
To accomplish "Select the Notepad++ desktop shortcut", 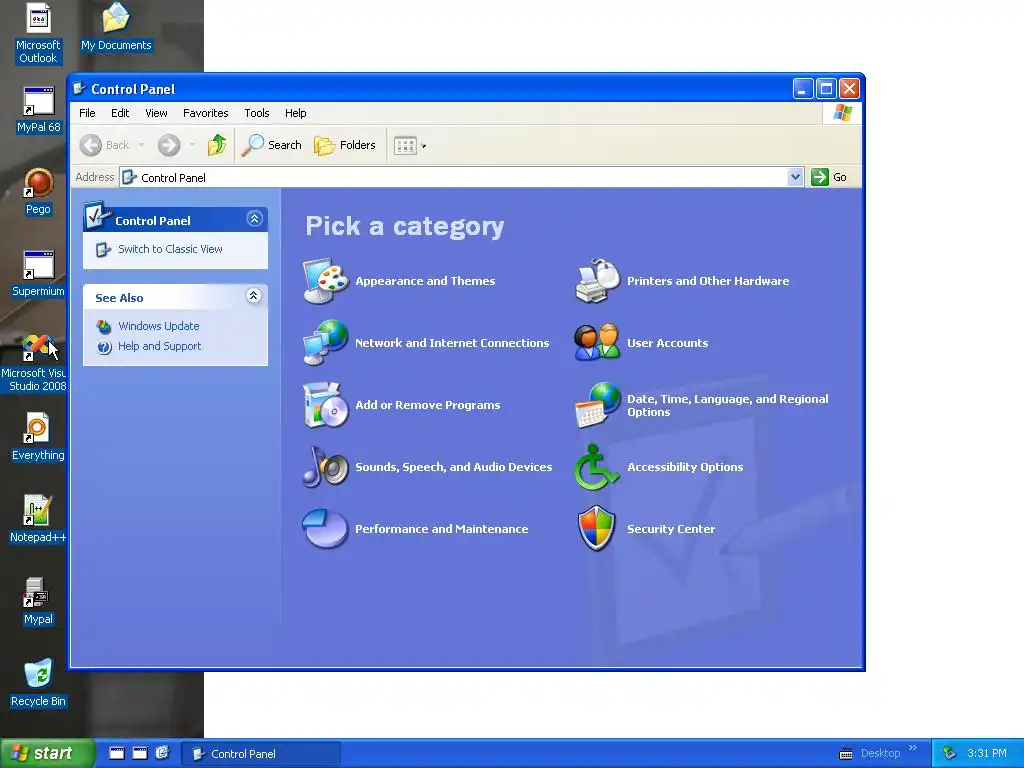I will (38, 519).
